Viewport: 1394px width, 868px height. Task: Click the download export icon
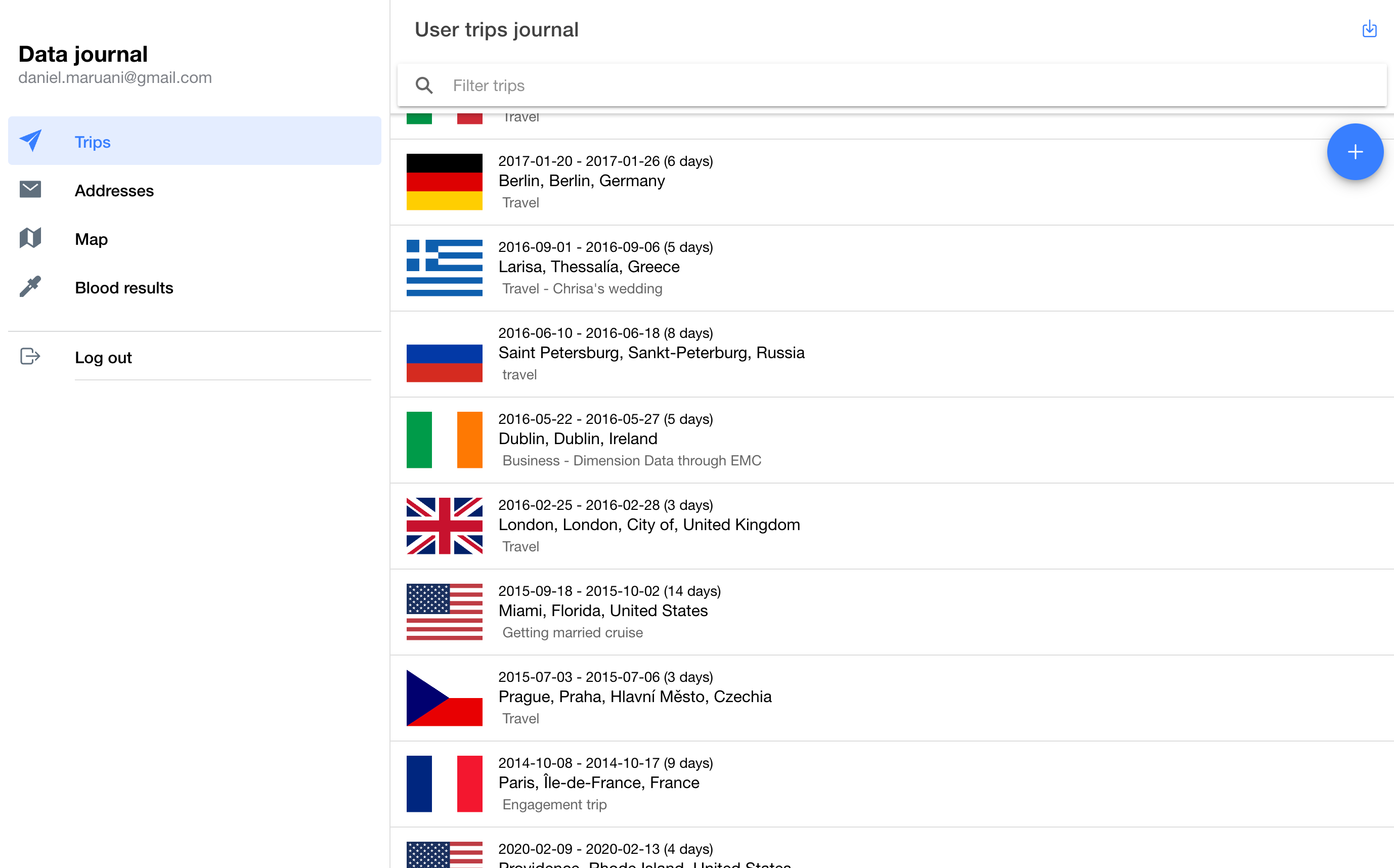pos(1369,29)
